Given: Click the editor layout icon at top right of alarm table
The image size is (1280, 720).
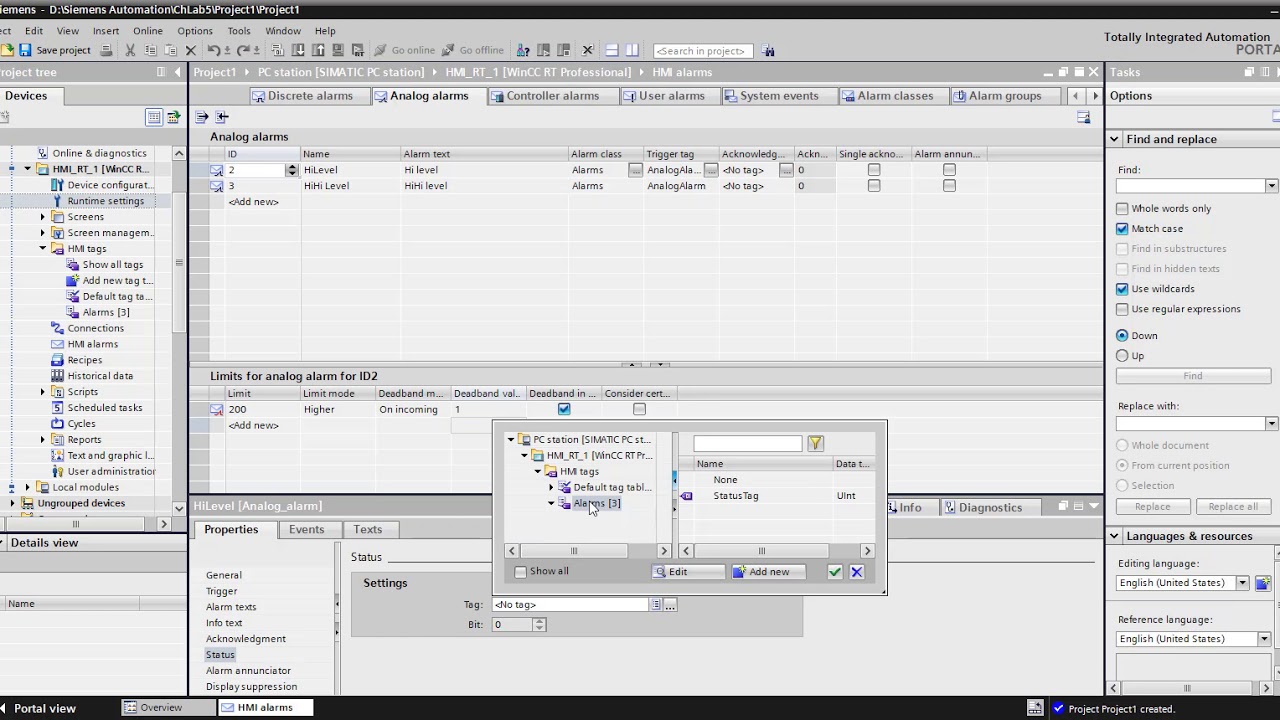Looking at the screenshot, I should pos(1083,117).
